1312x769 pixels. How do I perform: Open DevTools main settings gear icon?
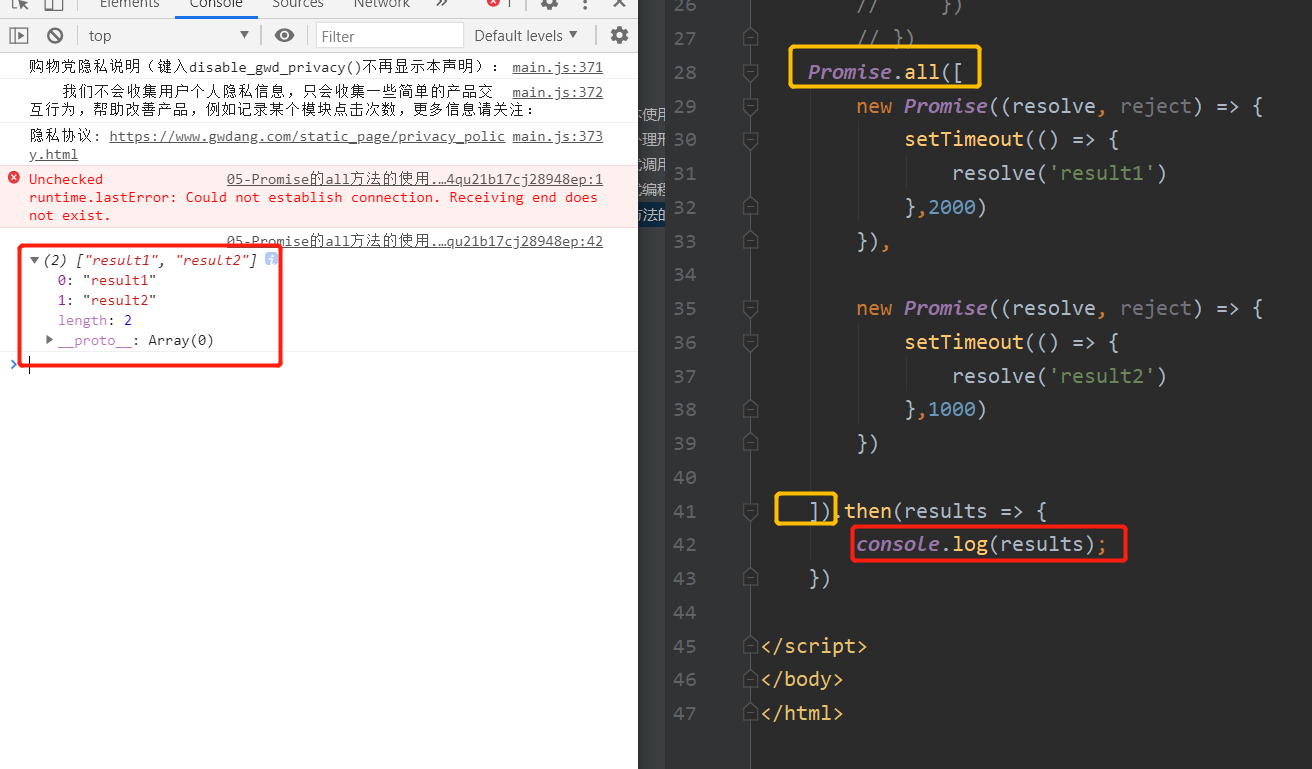(549, 4)
